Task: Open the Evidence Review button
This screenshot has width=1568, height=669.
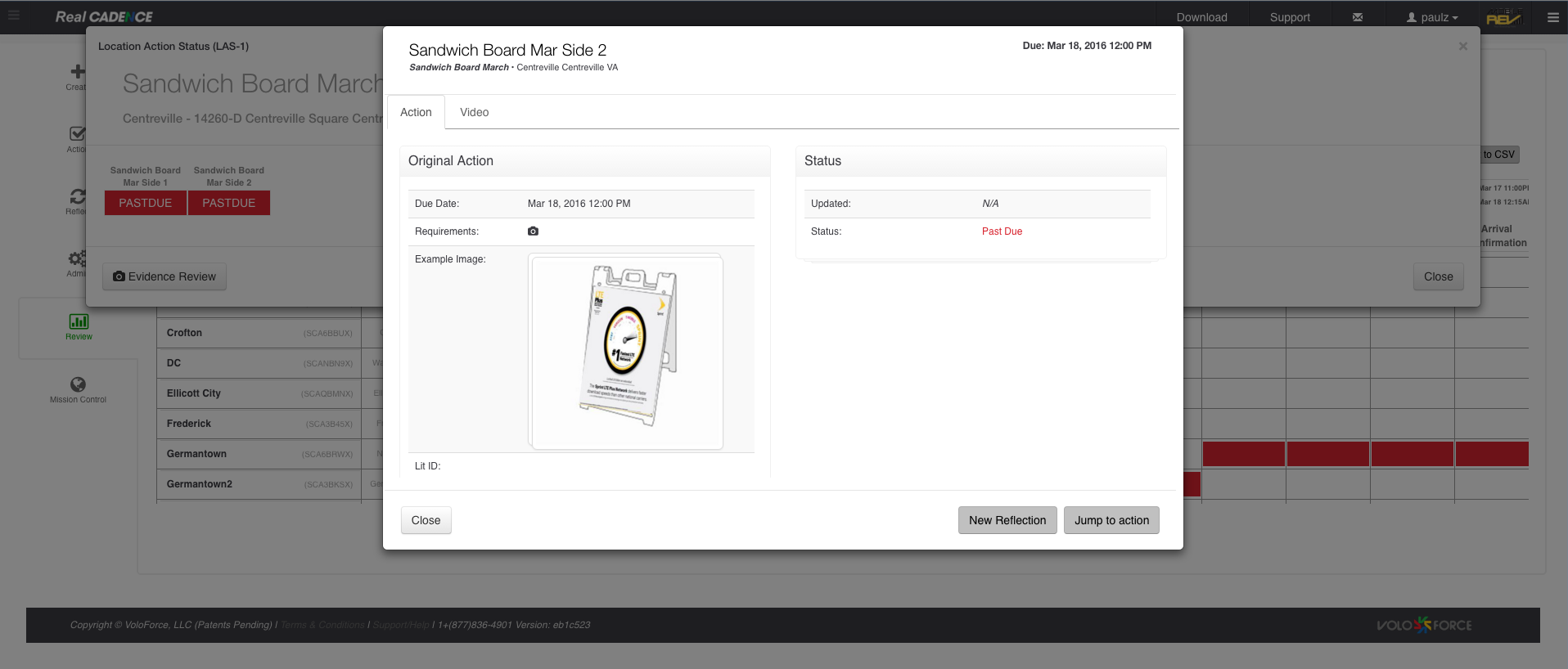Action: 164,276
